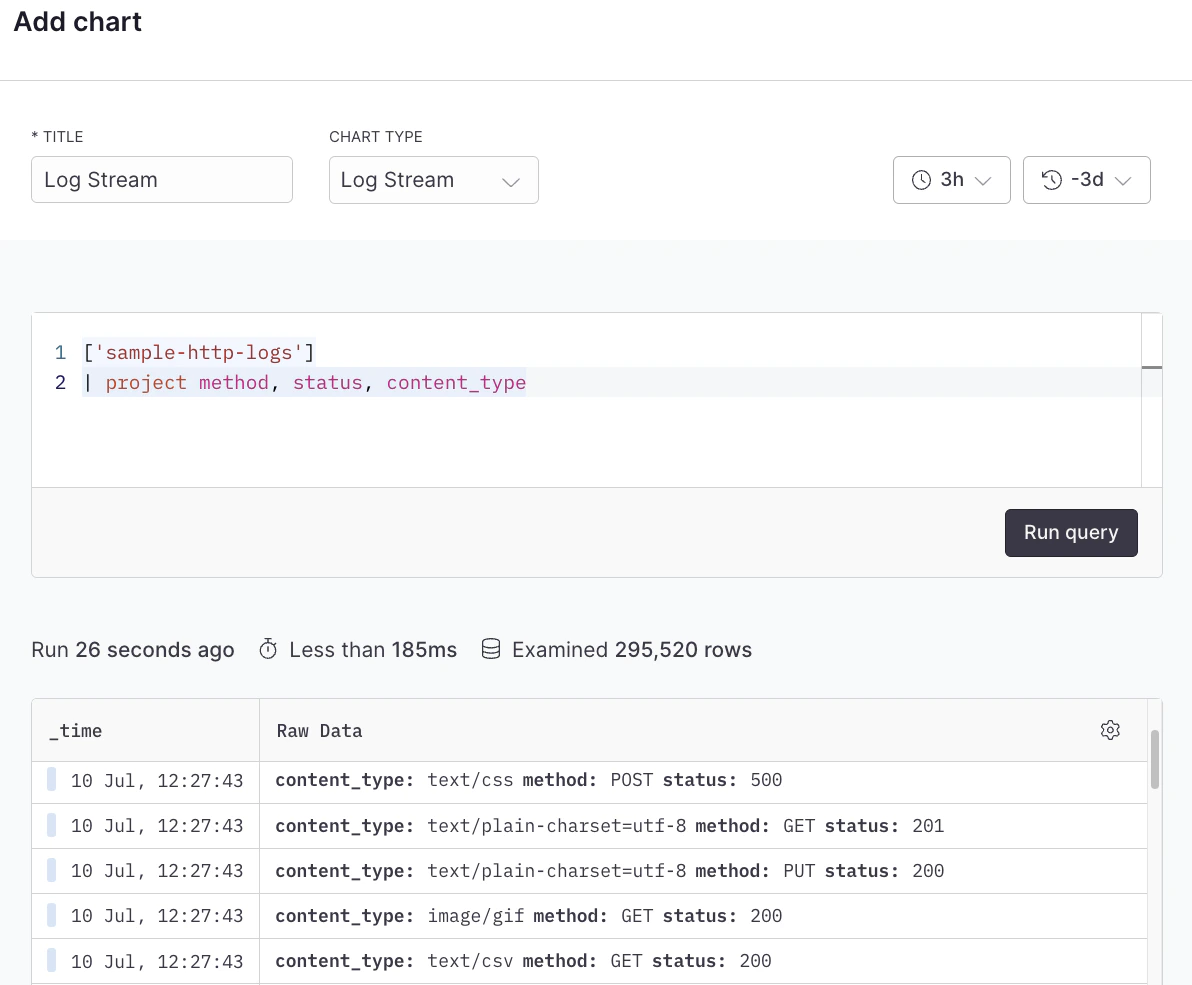Open the -3d comparison time dropdown

[1086, 180]
